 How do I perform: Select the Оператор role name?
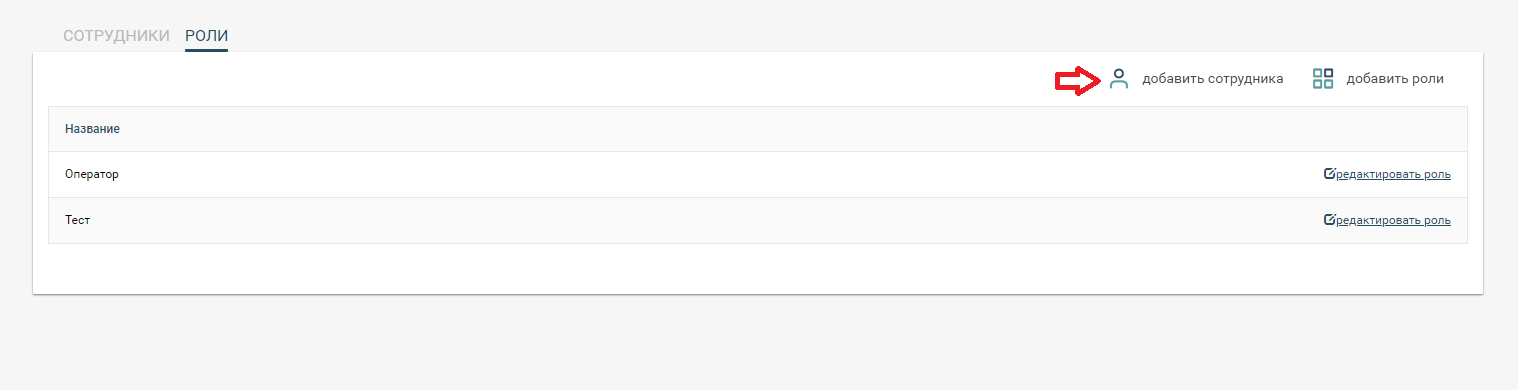tap(92, 174)
